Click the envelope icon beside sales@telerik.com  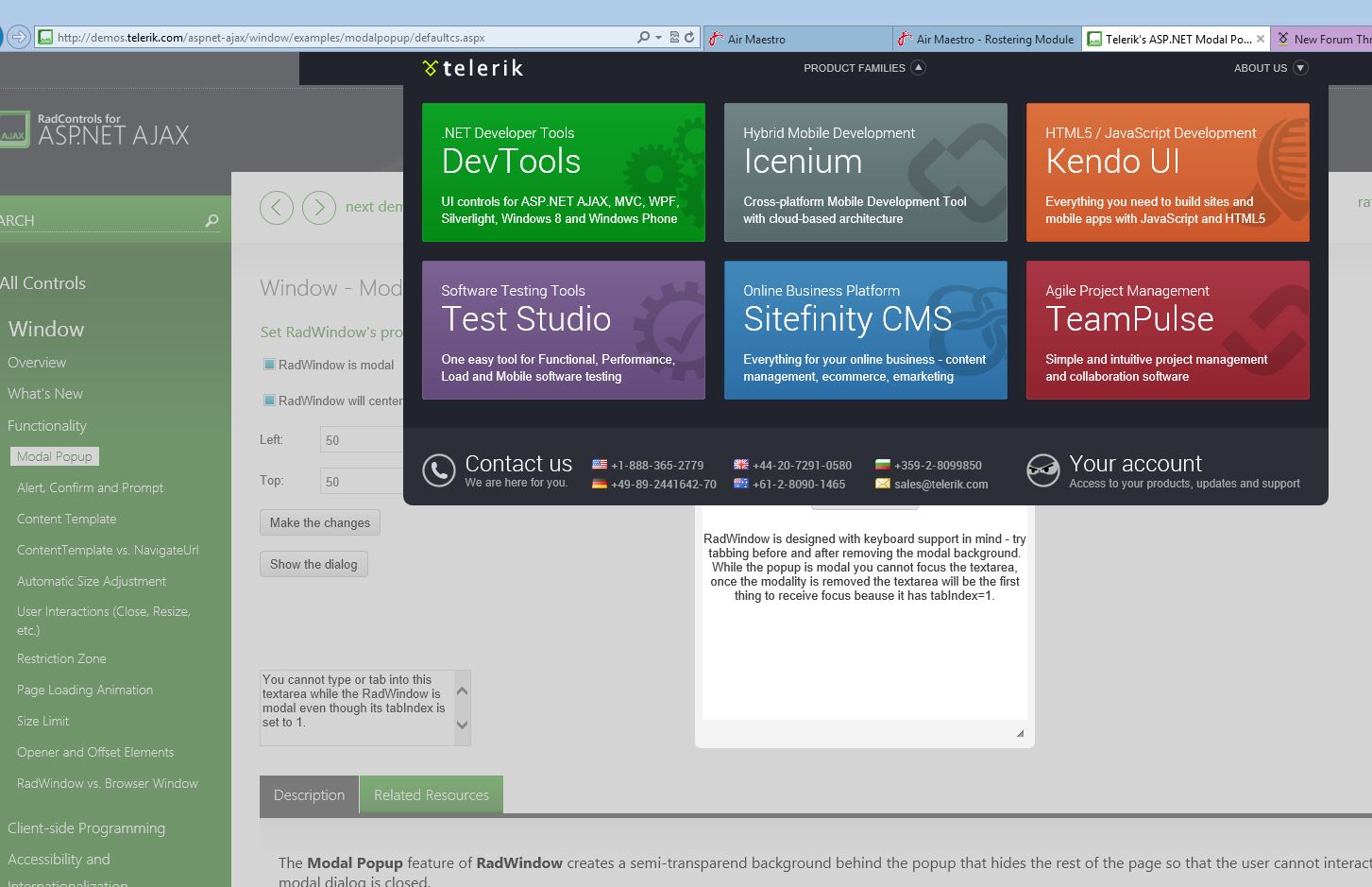883,484
